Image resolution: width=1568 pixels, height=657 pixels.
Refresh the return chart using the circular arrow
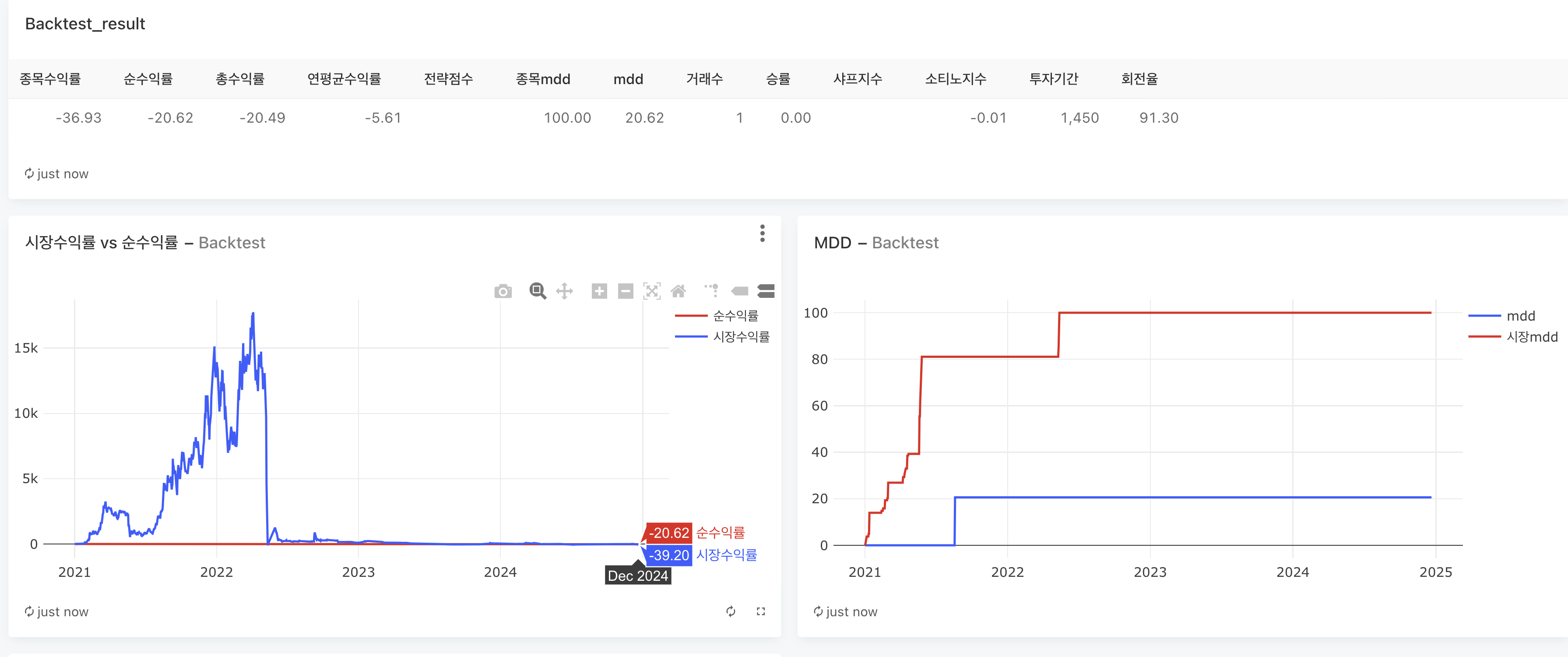pyautogui.click(x=731, y=611)
